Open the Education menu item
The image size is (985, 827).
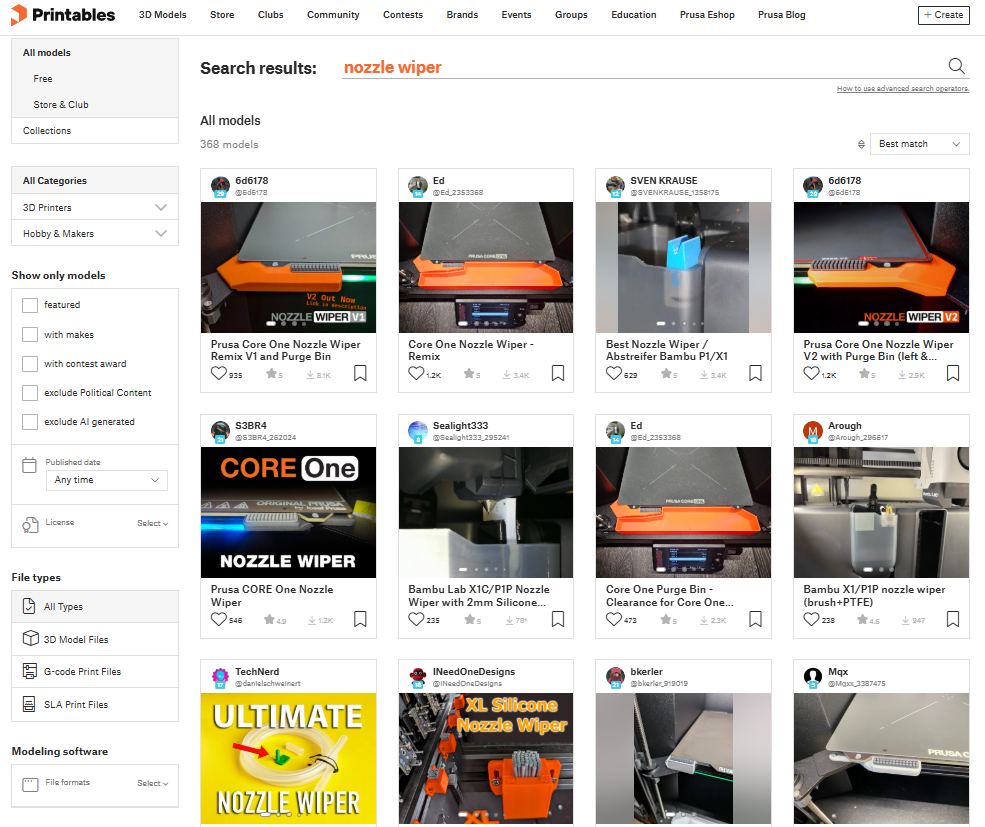(634, 14)
